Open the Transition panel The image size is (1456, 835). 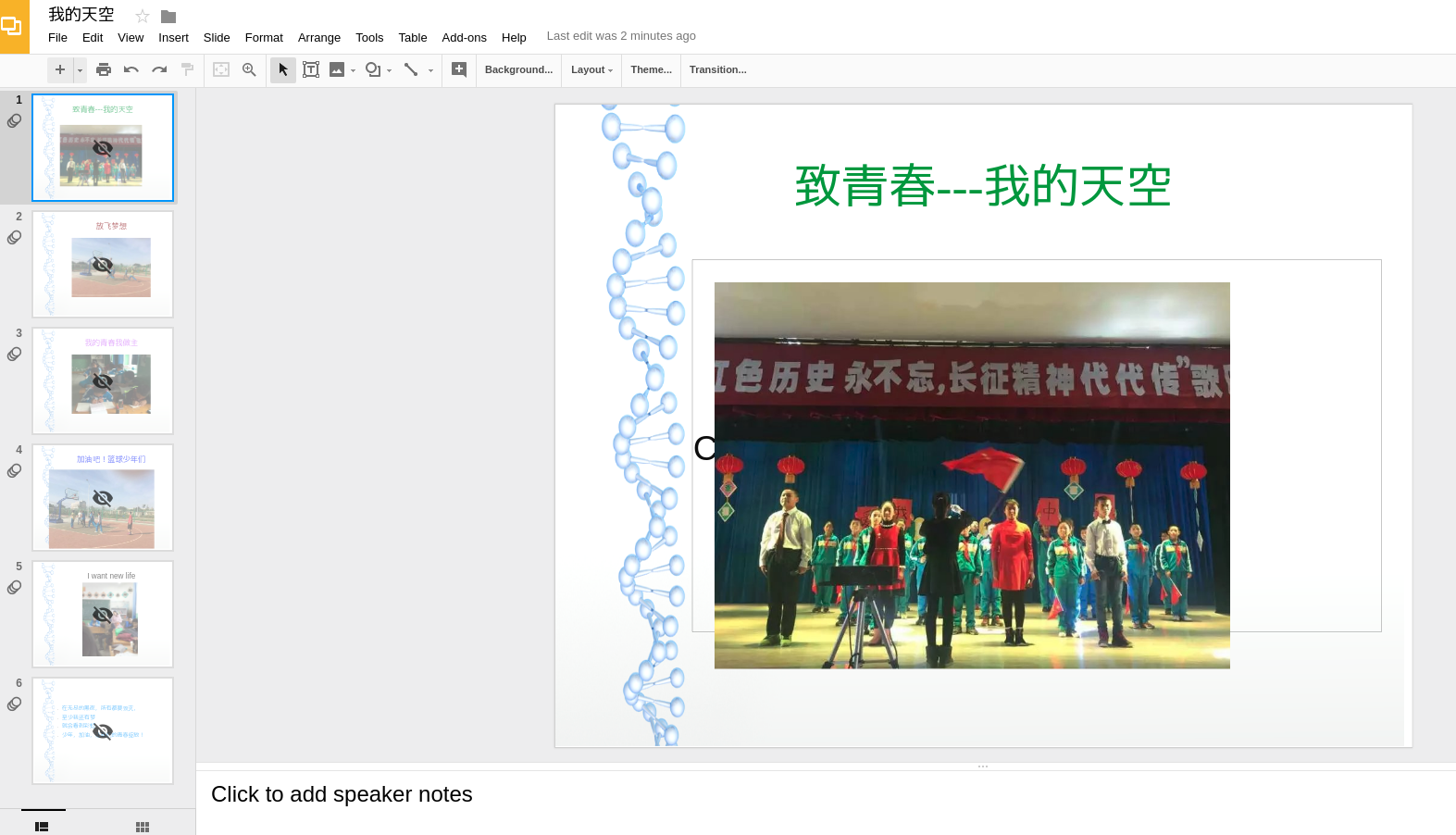pyautogui.click(x=717, y=69)
